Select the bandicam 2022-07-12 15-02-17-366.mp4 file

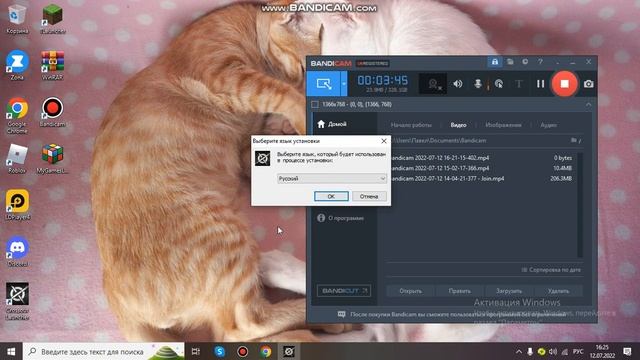click(482, 168)
